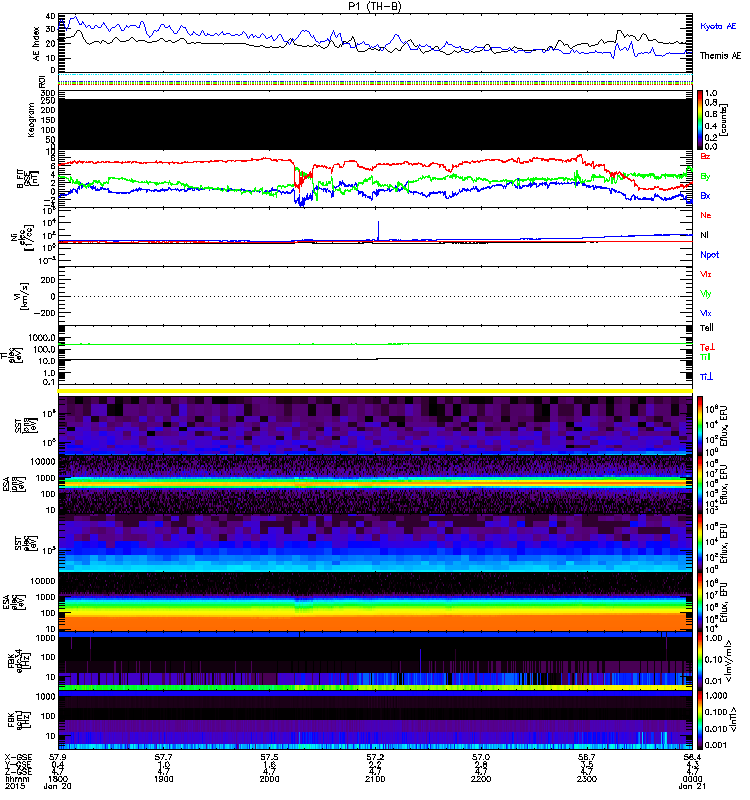Select the blue 'Ti⊥' legend label
The image size is (750, 800).
click(706, 377)
